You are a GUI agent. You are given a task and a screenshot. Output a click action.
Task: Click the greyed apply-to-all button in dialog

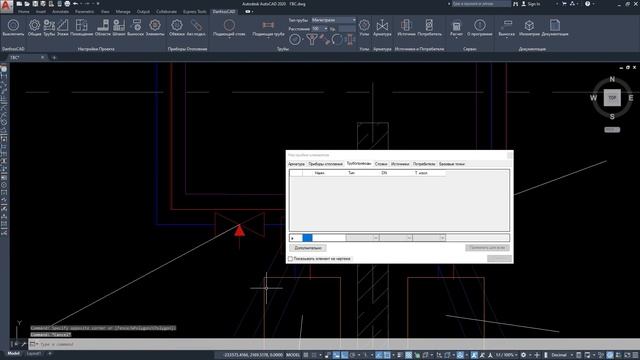tap(487, 248)
